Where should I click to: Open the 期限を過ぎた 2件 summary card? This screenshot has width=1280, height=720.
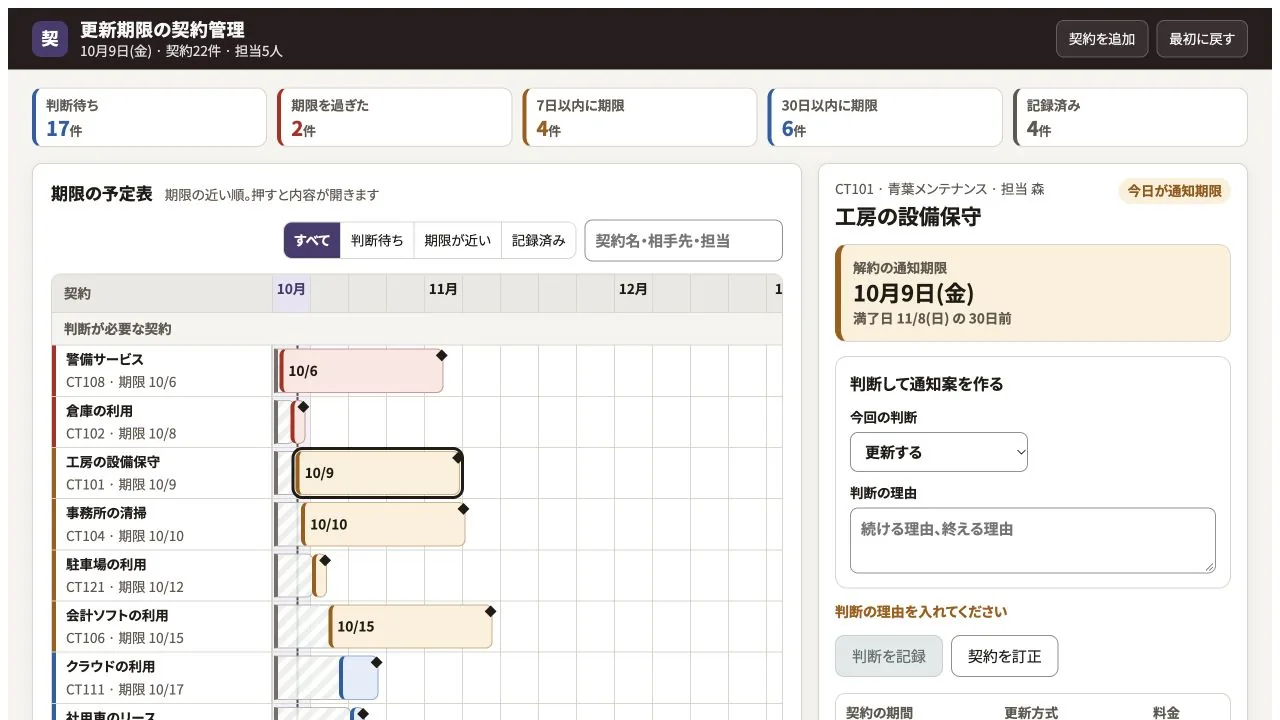[x=395, y=117]
